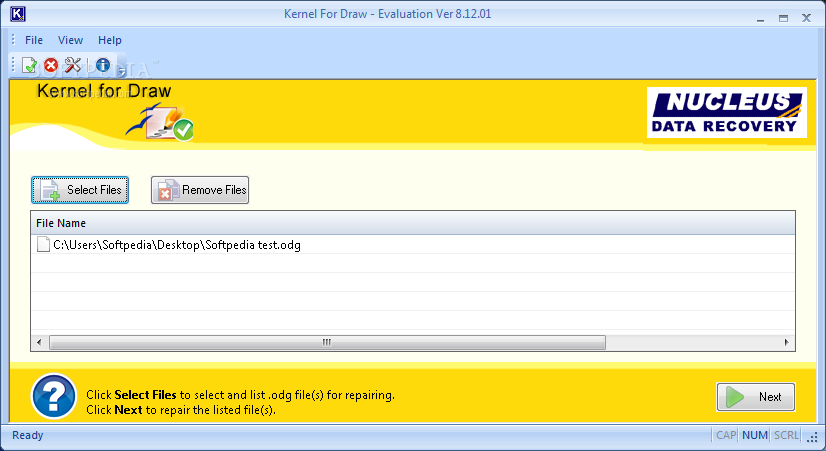Minimize the Kernel For Draw window
The height and width of the screenshot is (451, 826).
760,18
